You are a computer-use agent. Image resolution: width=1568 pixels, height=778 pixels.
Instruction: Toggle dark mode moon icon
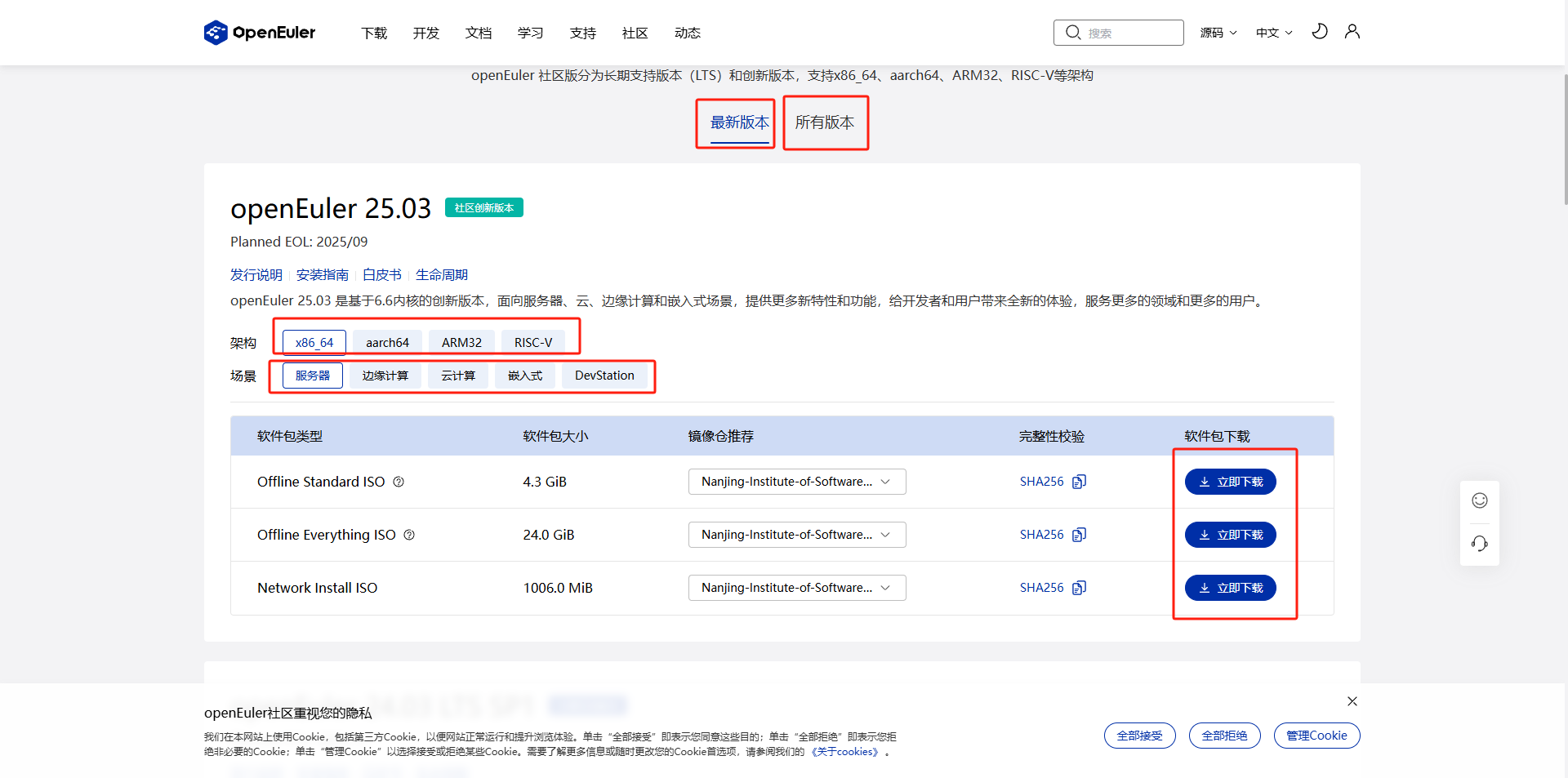pyautogui.click(x=1320, y=32)
